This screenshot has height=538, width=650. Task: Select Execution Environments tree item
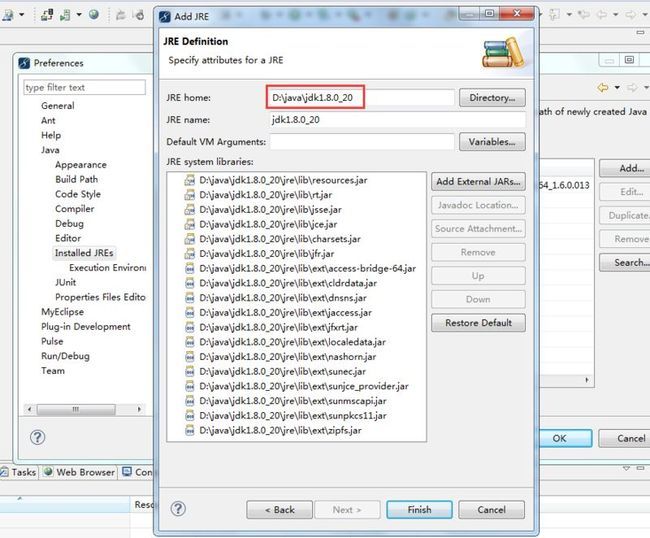click(x=107, y=268)
